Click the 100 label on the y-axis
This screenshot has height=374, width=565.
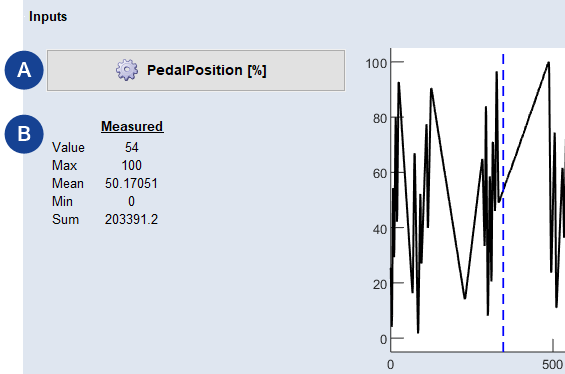[x=376, y=63]
